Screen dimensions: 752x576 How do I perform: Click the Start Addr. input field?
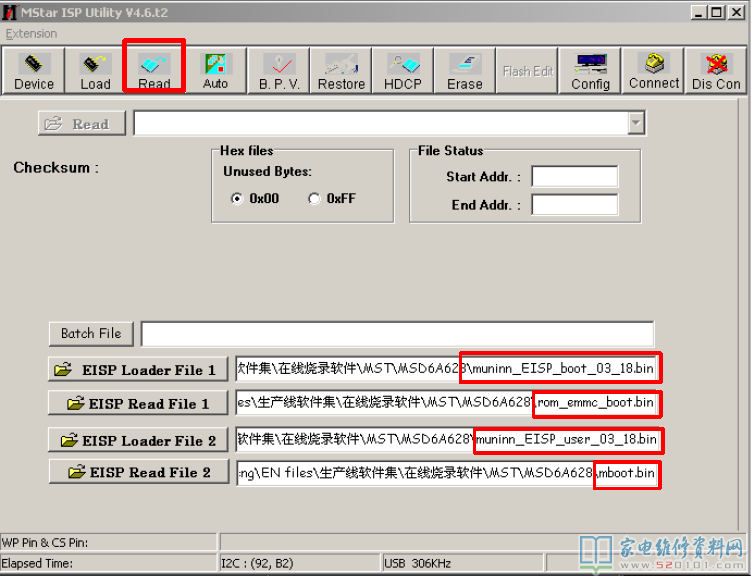coord(574,177)
